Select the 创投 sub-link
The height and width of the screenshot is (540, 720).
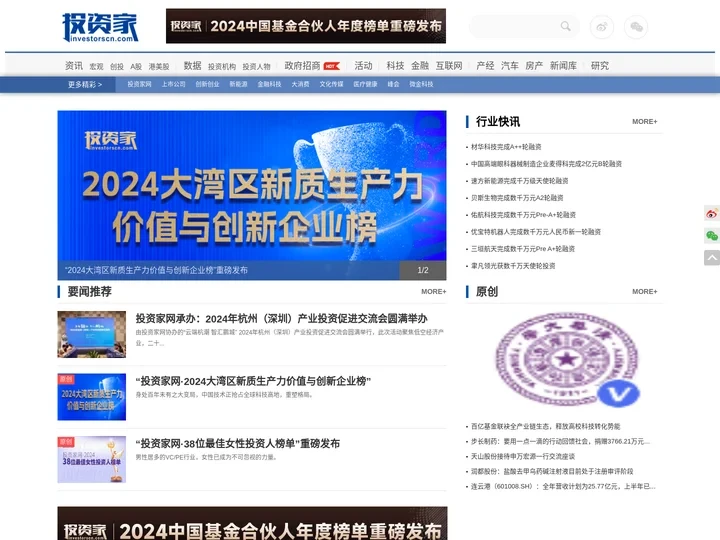[x=117, y=67]
